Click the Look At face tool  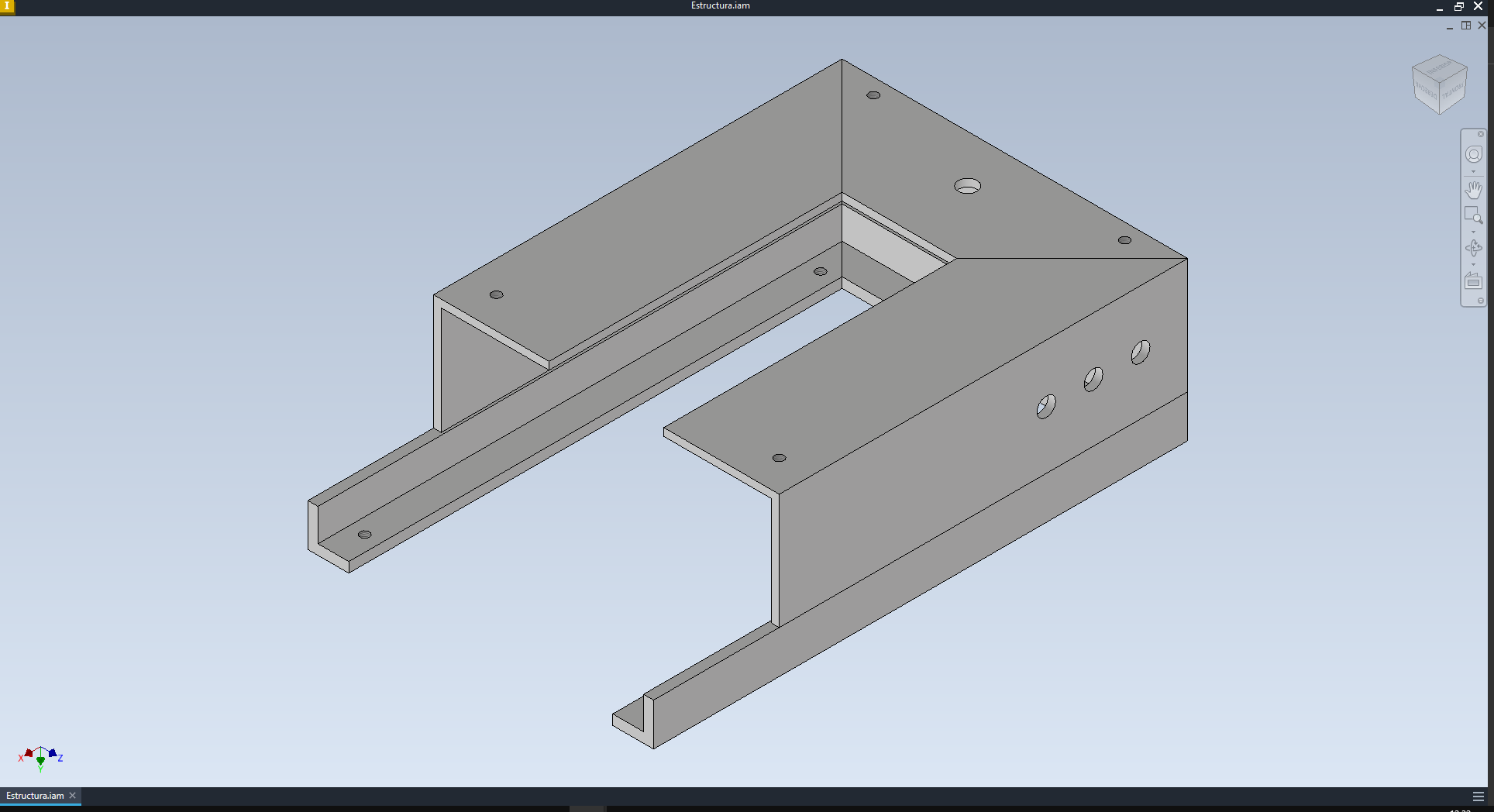(x=1473, y=282)
